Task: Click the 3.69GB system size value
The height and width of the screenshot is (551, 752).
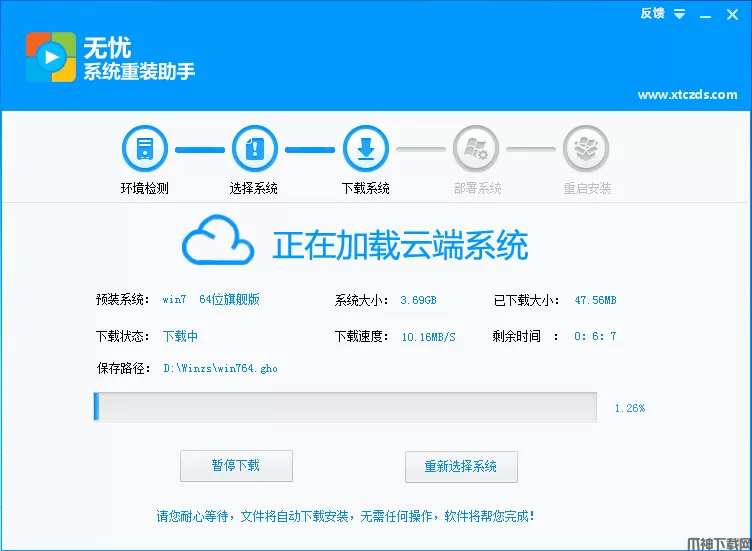Action: point(418,300)
